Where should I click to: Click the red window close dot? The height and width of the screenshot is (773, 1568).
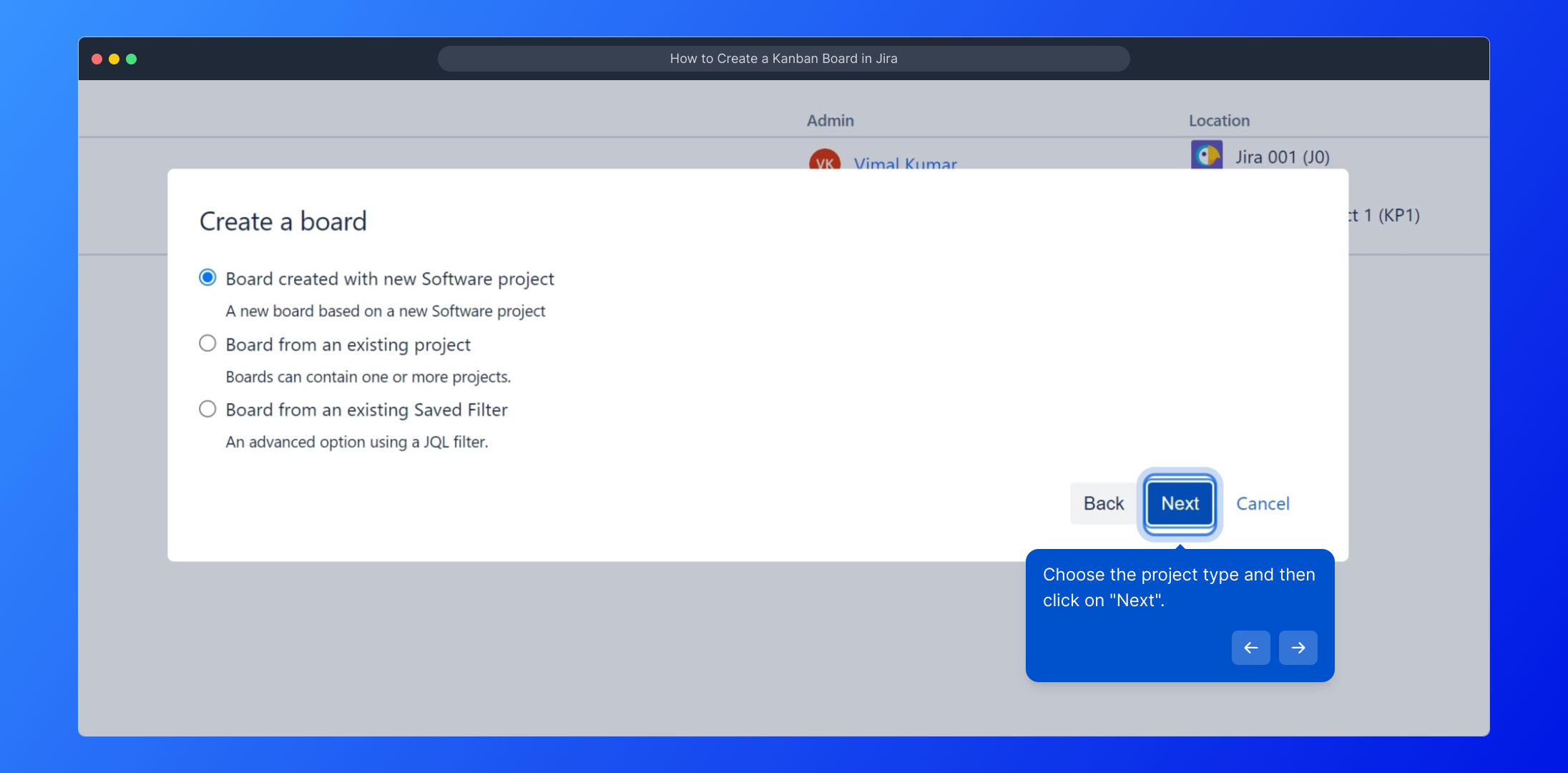point(97,59)
